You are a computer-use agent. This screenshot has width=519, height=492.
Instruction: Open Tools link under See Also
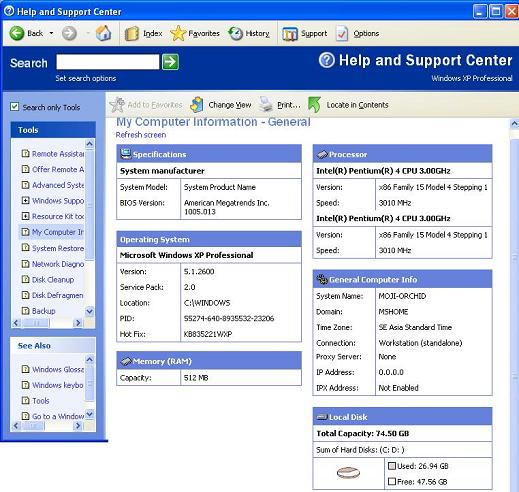[x=41, y=401]
